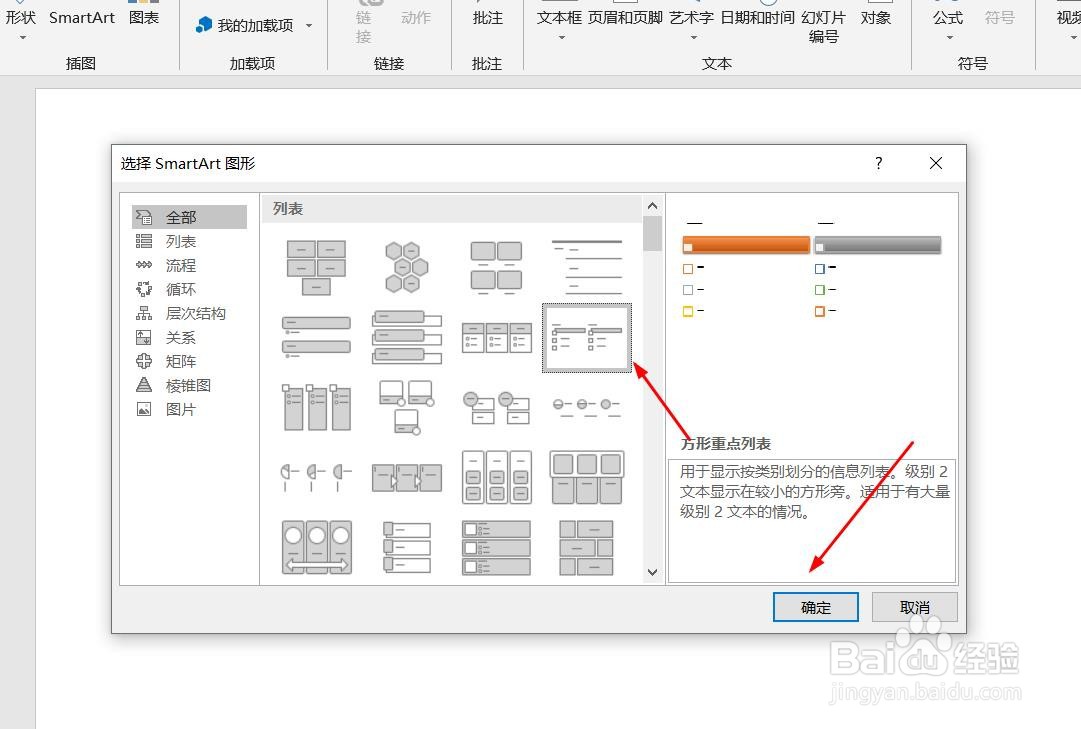This screenshot has width=1081, height=729.
Task: Click the 幻灯片编号 slide number button
Action: (823, 26)
